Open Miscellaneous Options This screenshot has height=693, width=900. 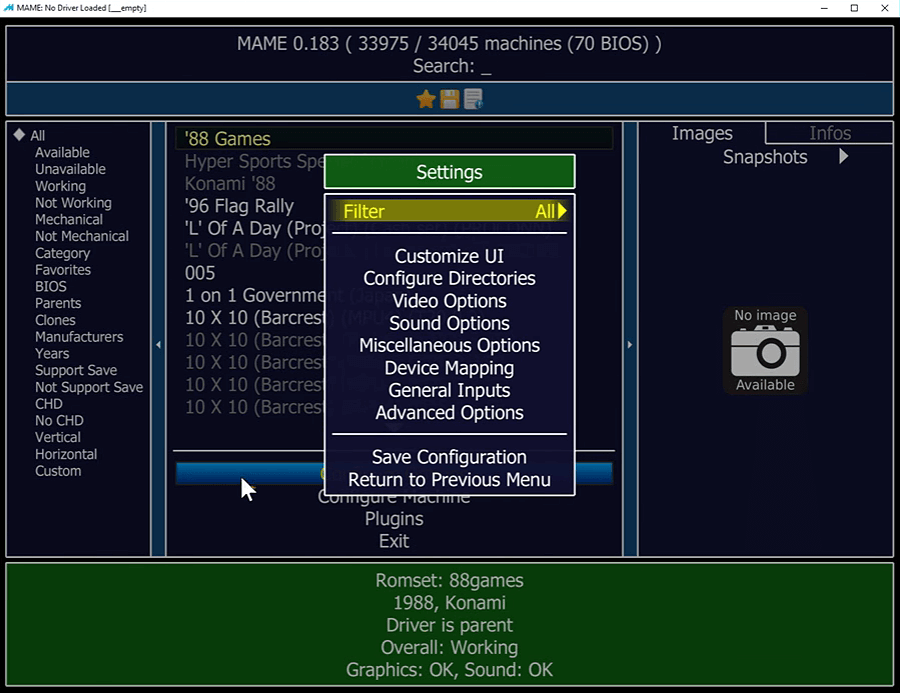[449, 346]
